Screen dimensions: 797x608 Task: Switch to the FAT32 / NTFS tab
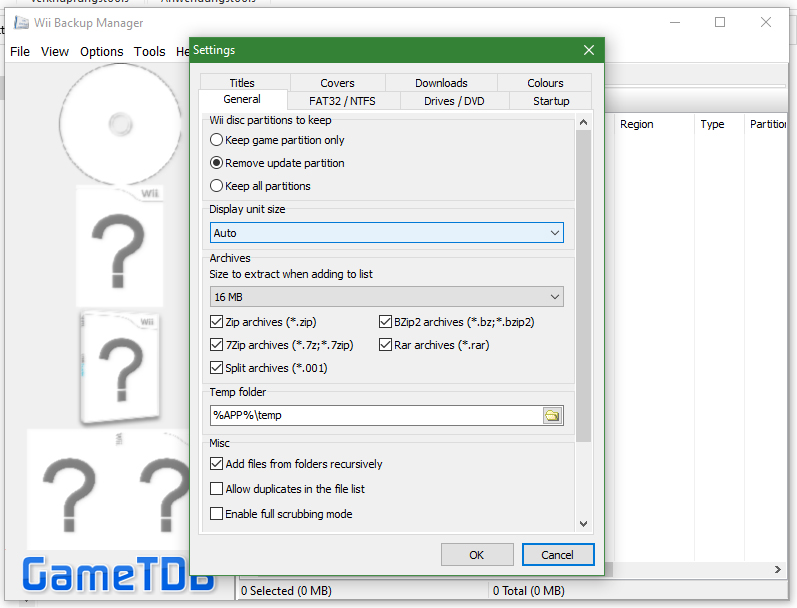342,101
